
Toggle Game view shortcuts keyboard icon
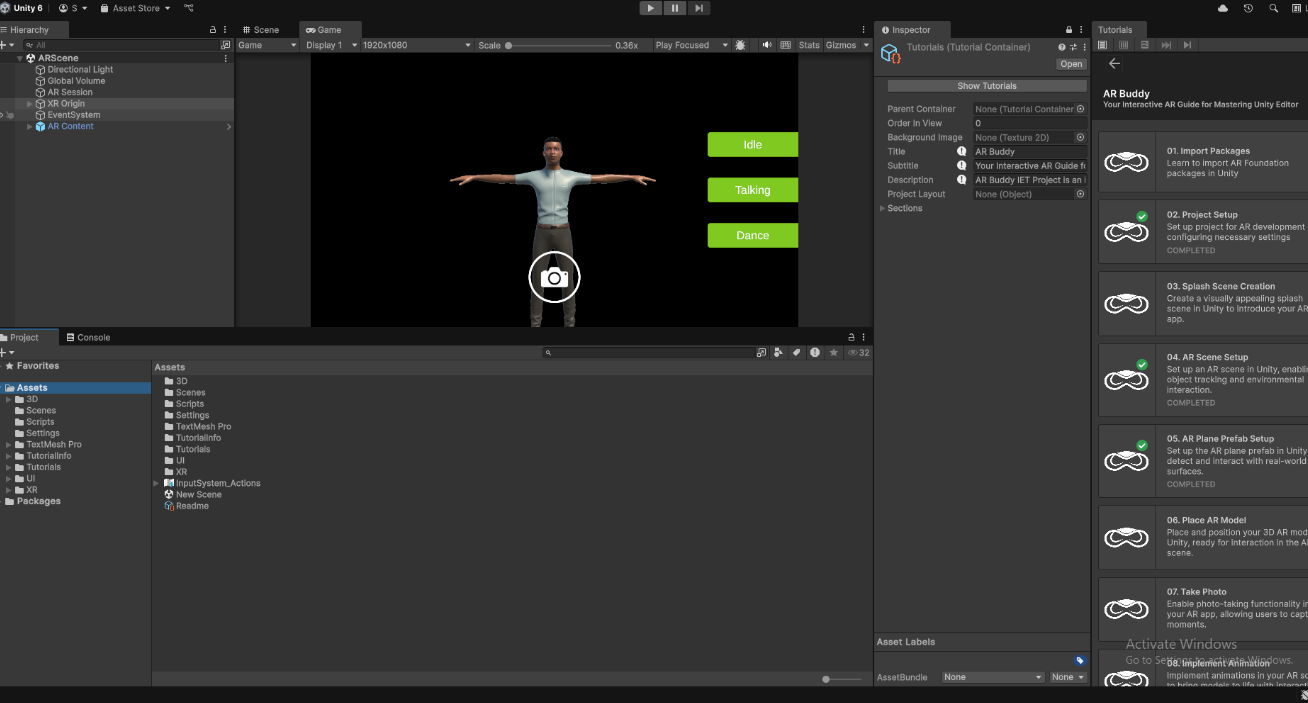785,45
